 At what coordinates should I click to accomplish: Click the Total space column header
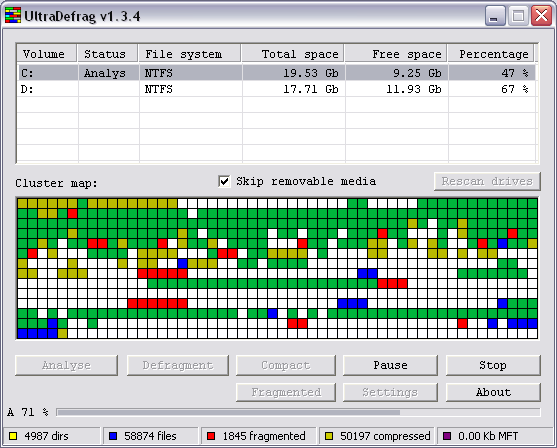[293, 54]
